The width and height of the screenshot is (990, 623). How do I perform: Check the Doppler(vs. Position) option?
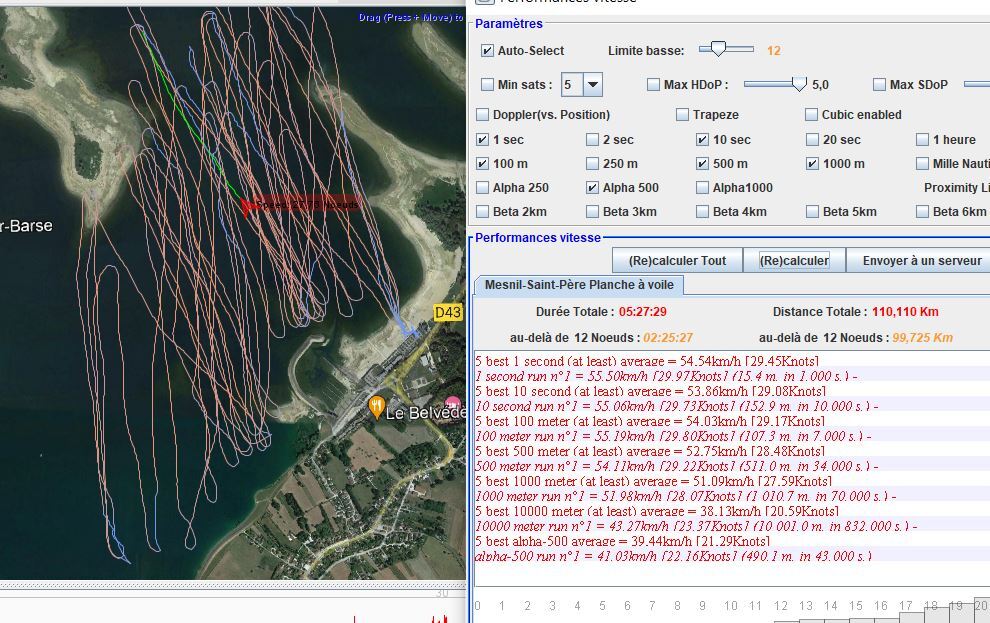point(482,115)
